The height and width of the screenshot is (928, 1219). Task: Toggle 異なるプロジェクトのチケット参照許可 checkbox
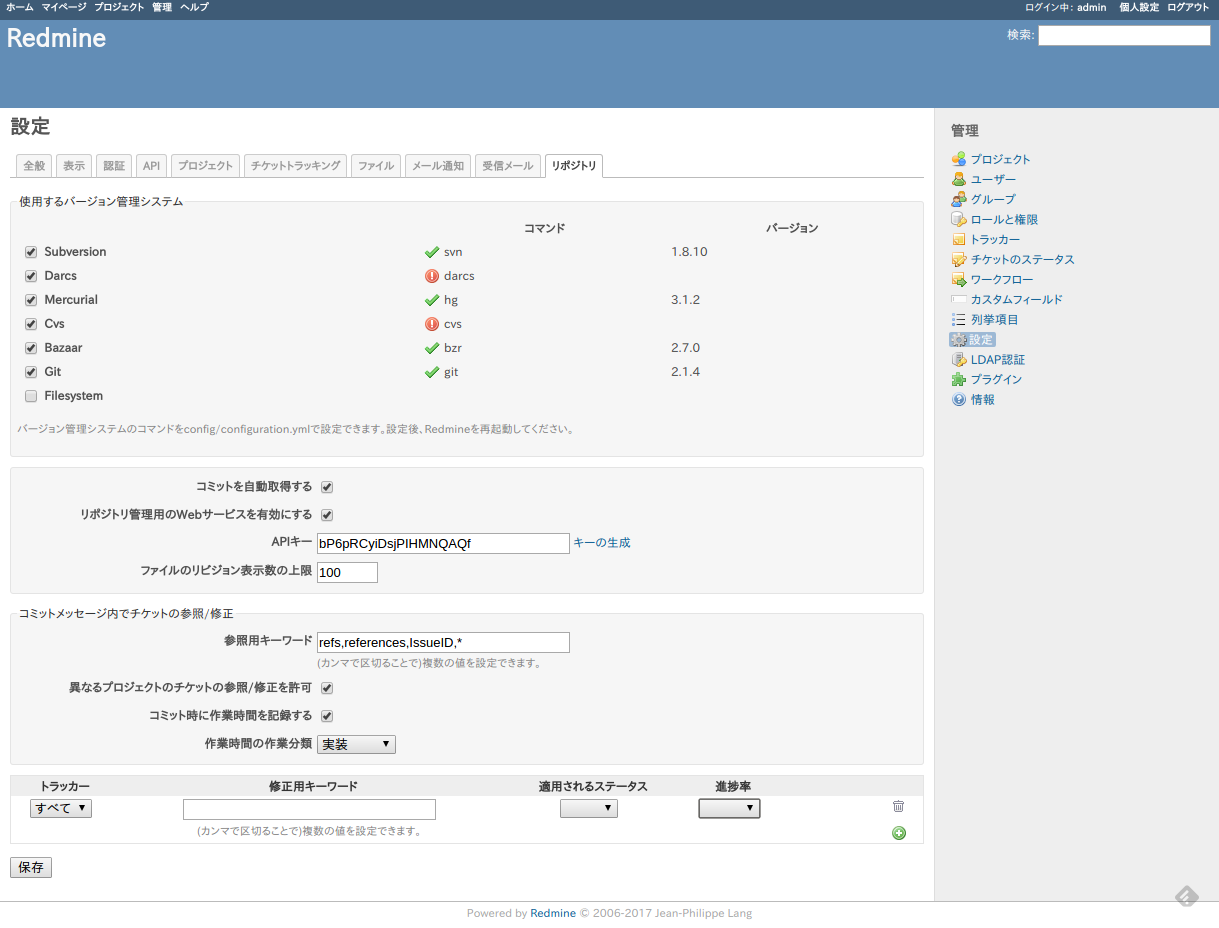coord(327,688)
